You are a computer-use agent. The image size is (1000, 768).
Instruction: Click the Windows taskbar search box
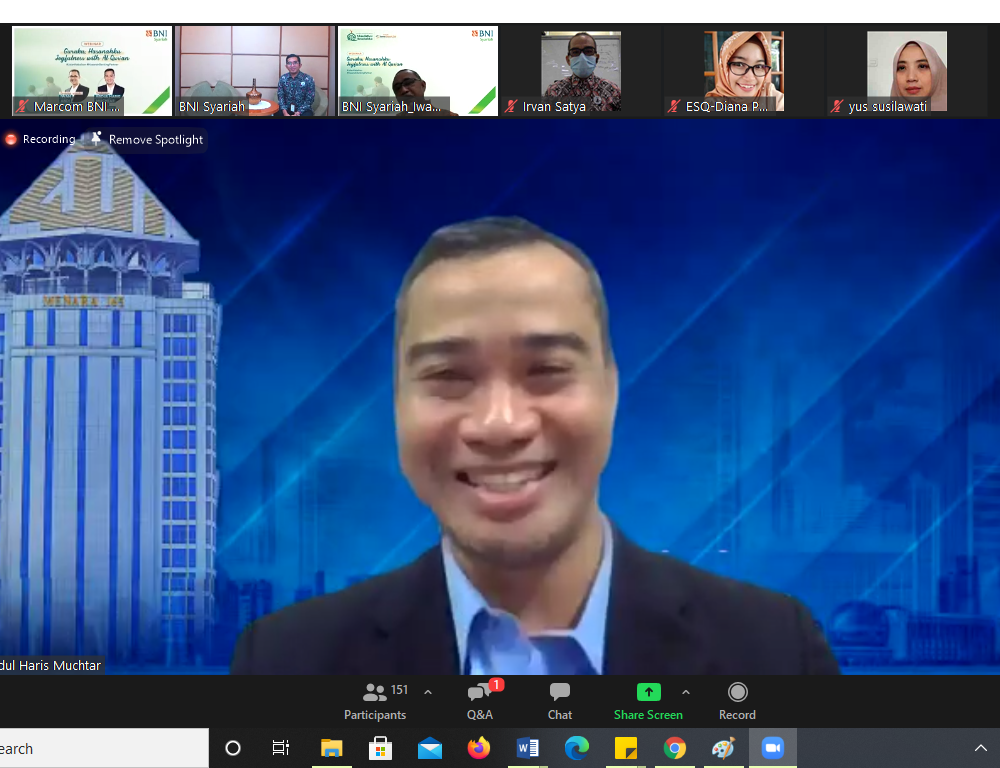[x=100, y=748]
